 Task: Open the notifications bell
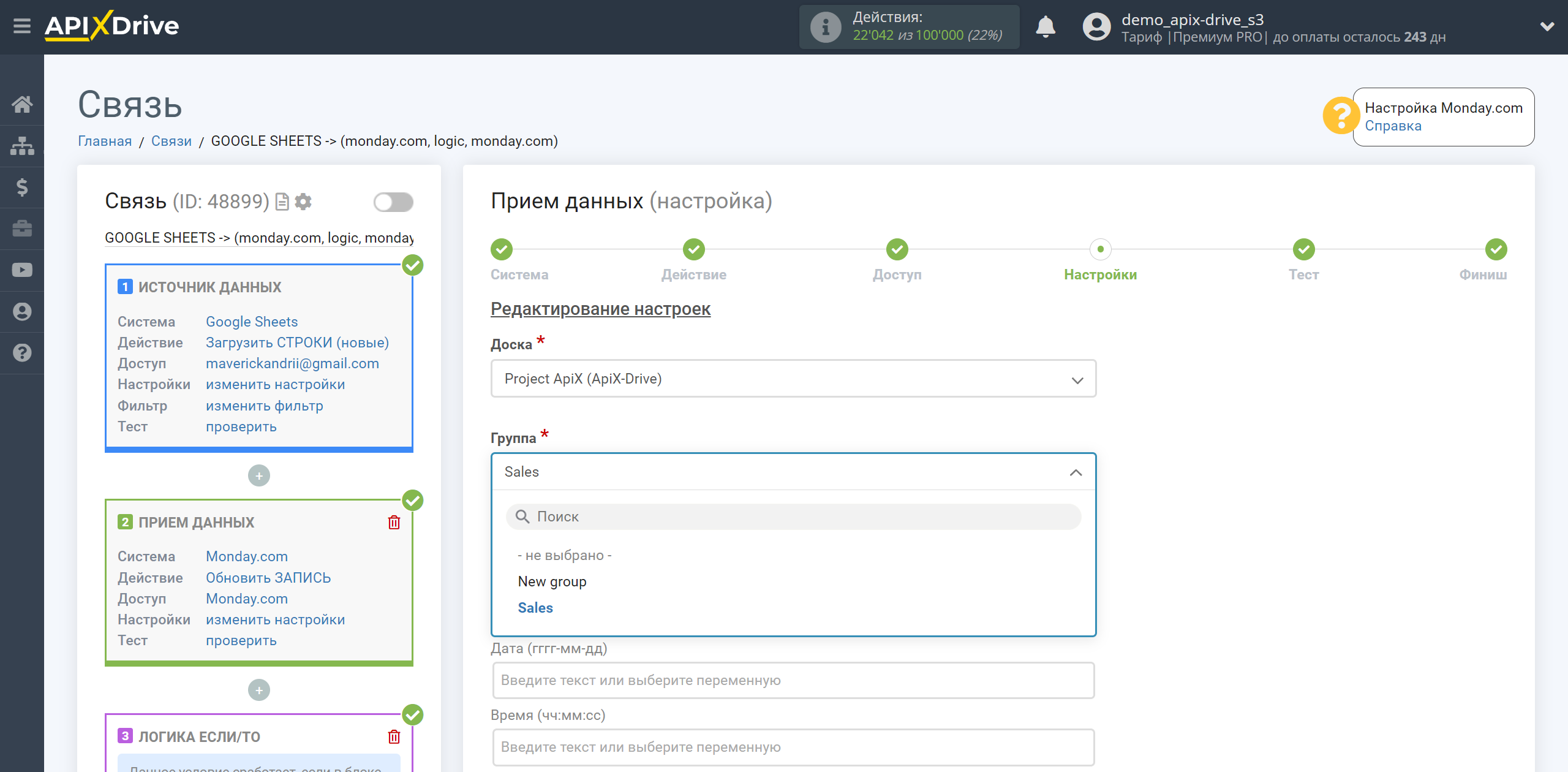[1046, 27]
